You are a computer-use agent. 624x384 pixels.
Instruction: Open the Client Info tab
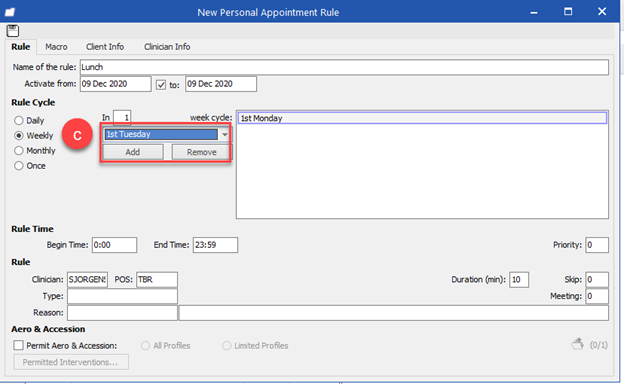[x=105, y=47]
